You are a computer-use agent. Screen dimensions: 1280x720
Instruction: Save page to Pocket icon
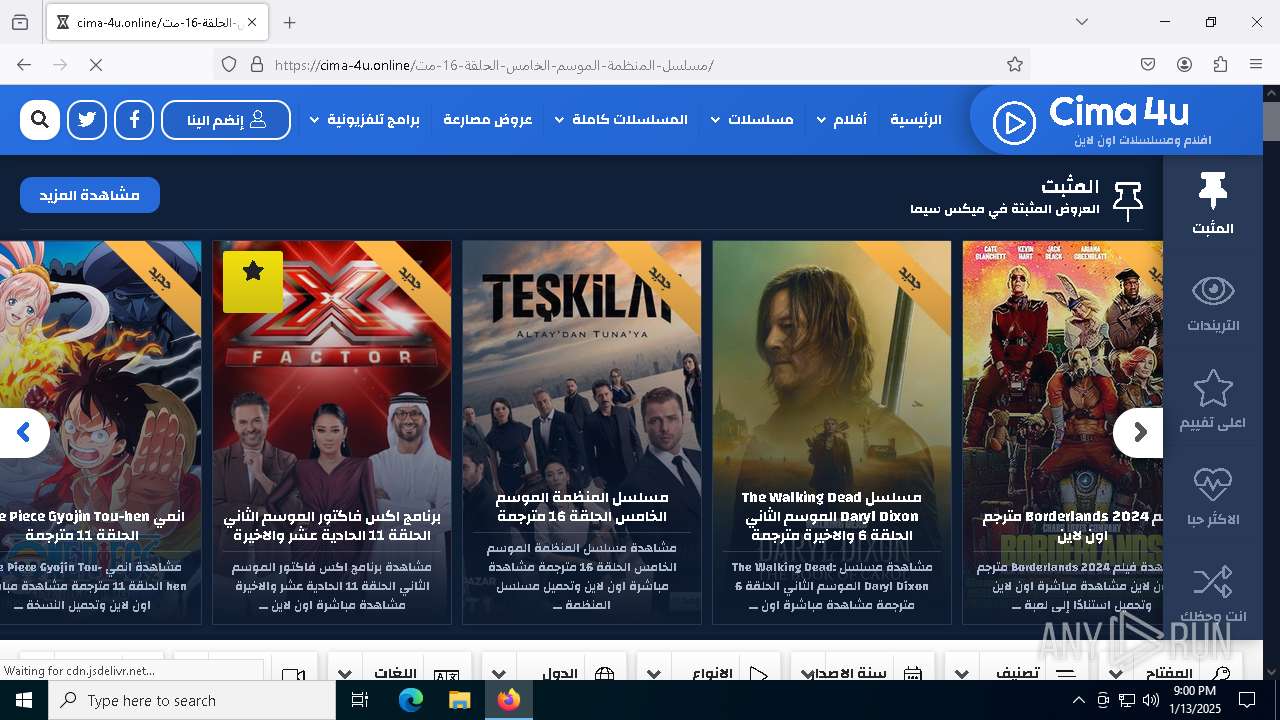[1148, 65]
